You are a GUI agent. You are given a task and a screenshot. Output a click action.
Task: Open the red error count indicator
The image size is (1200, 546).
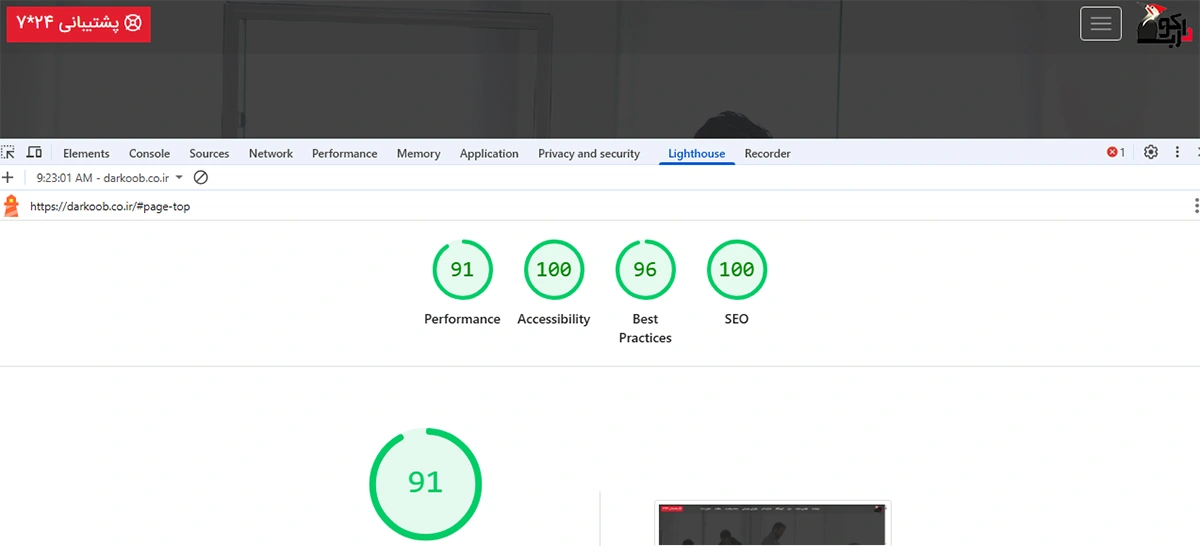click(1115, 153)
